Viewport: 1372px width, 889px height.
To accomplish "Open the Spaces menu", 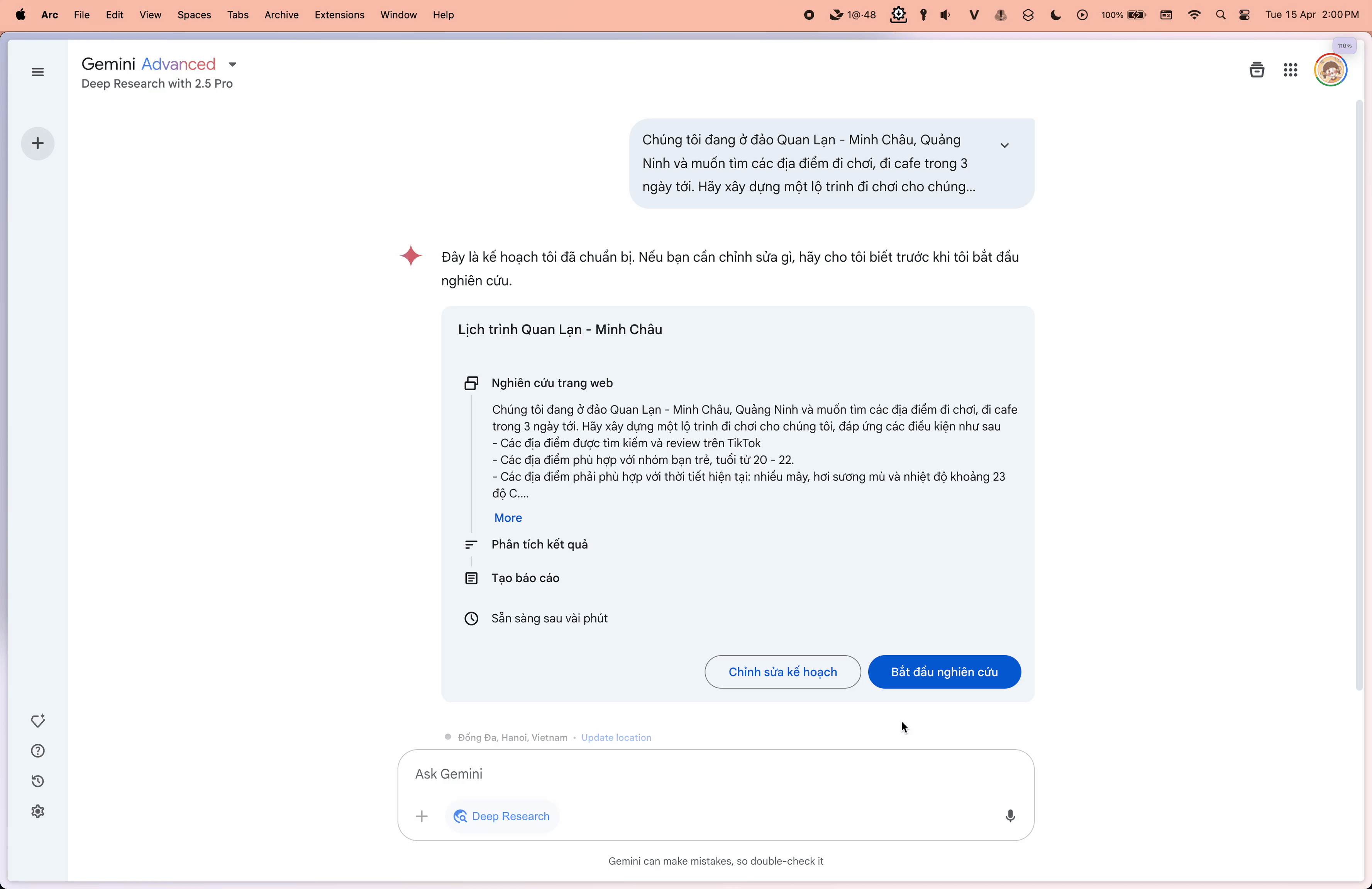I will tap(194, 15).
